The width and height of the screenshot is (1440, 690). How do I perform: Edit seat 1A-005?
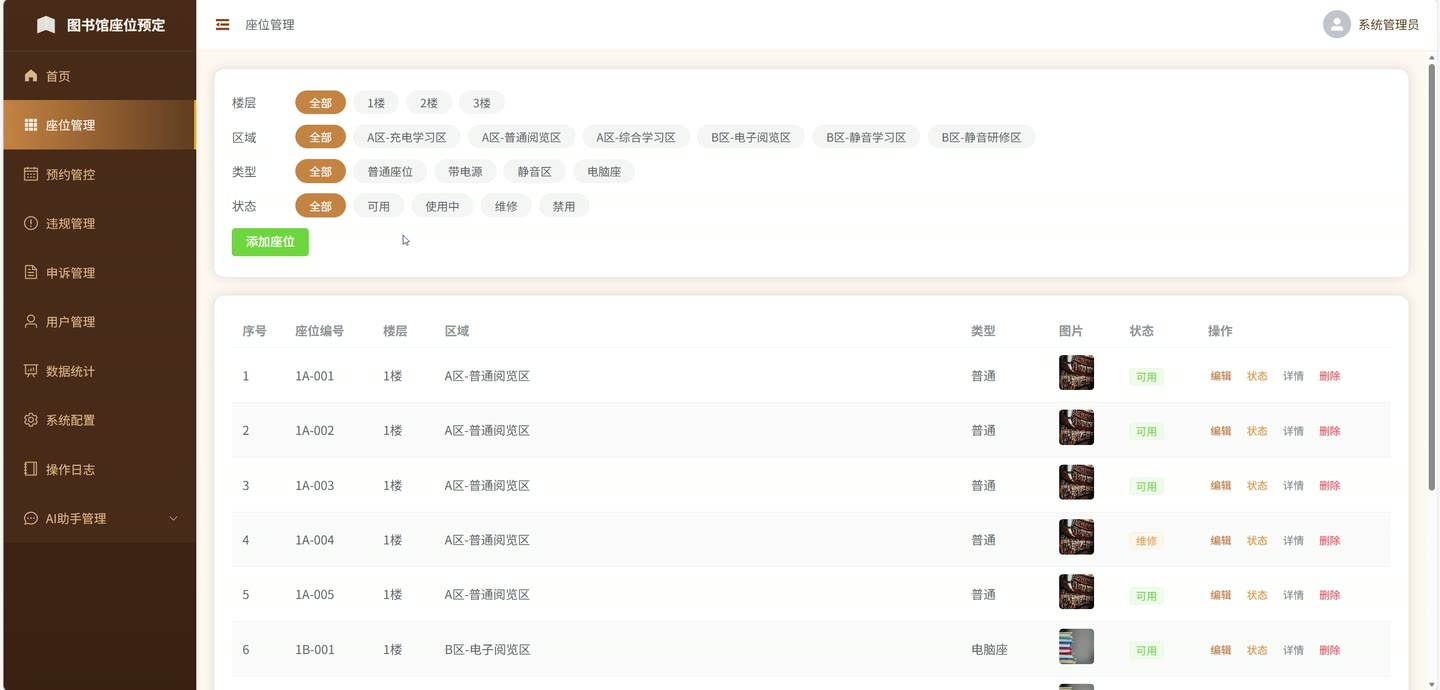coord(1221,595)
